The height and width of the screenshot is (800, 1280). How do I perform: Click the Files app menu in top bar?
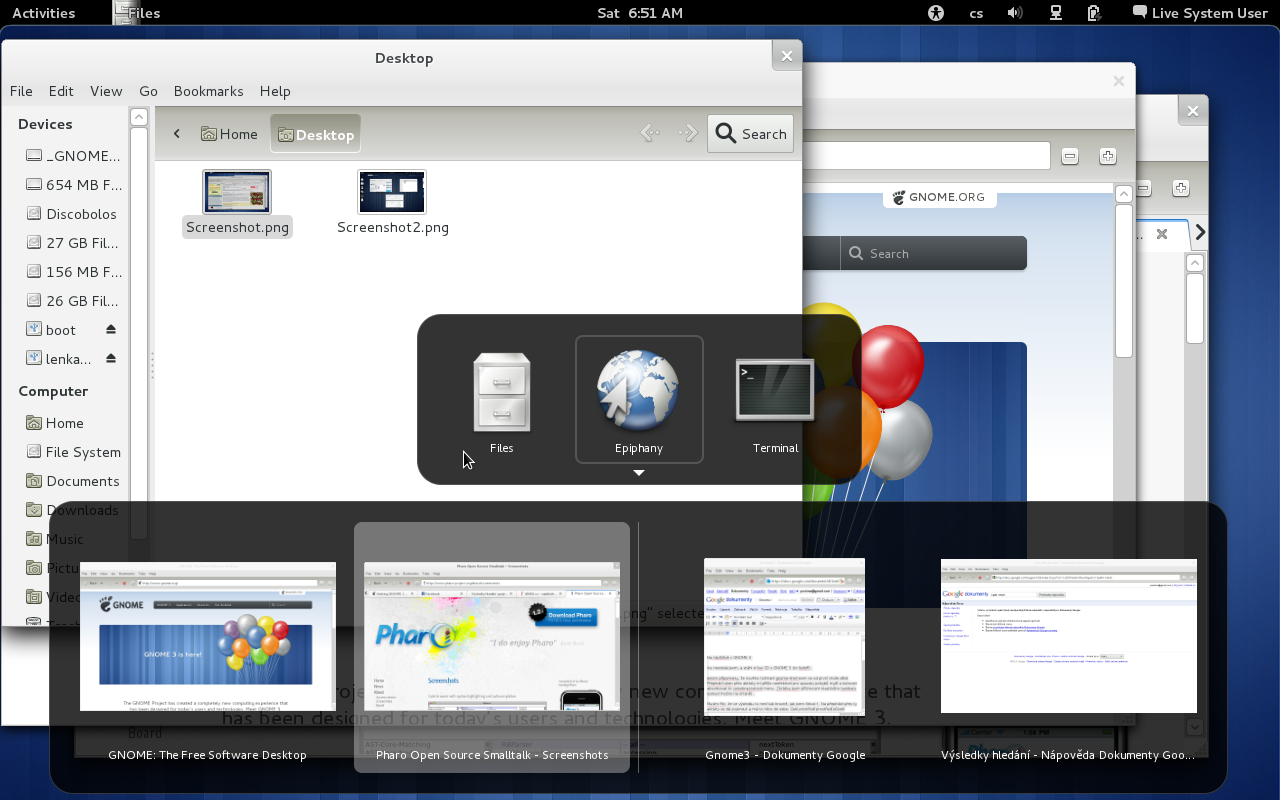click(136, 13)
